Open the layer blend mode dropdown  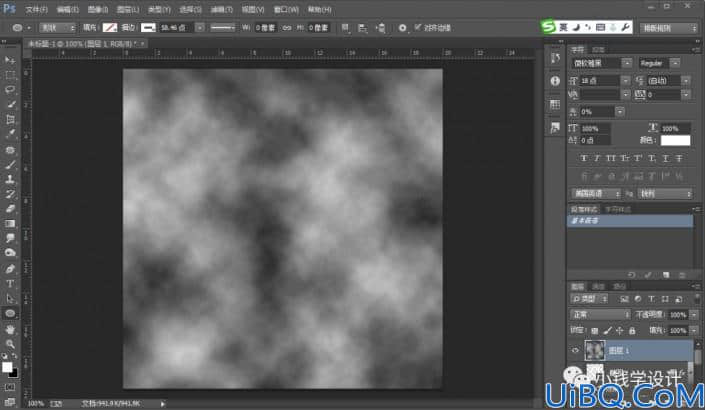(x=600, y=314)
